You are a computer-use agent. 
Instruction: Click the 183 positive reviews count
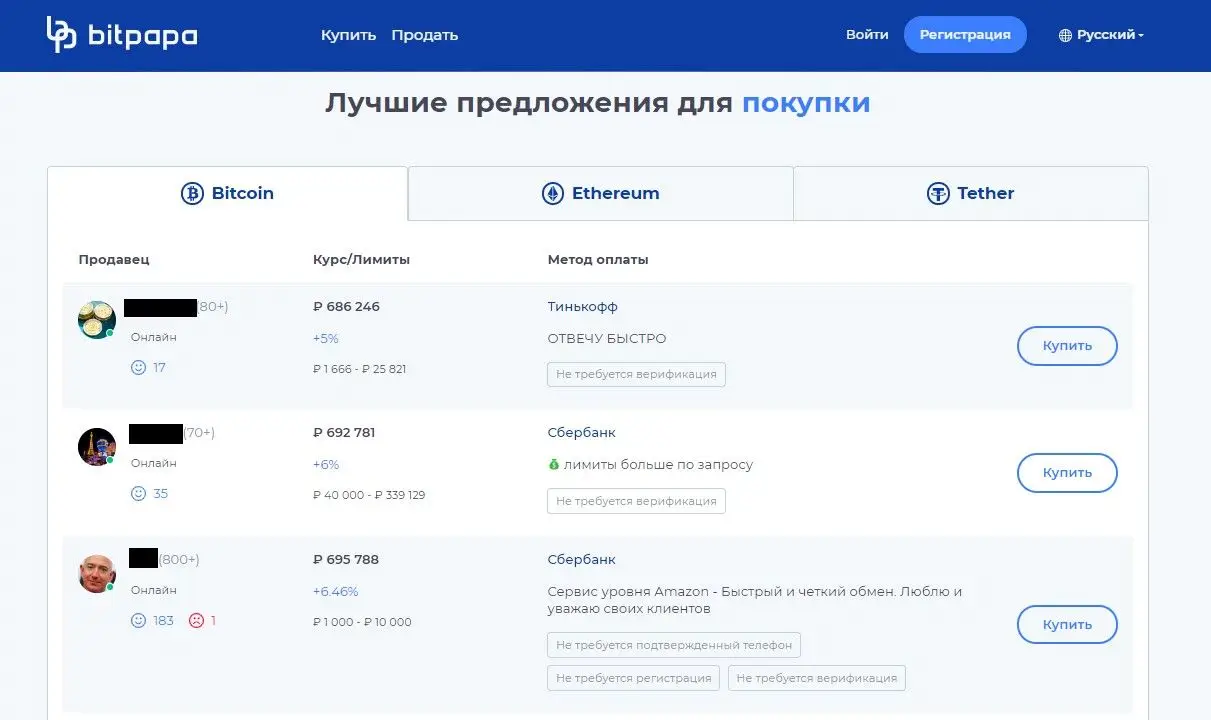click(164, 620)
